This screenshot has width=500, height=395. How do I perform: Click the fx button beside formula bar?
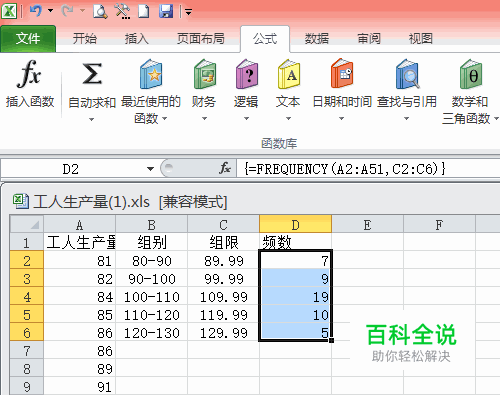pyautogui.click(x=225, y=168)
